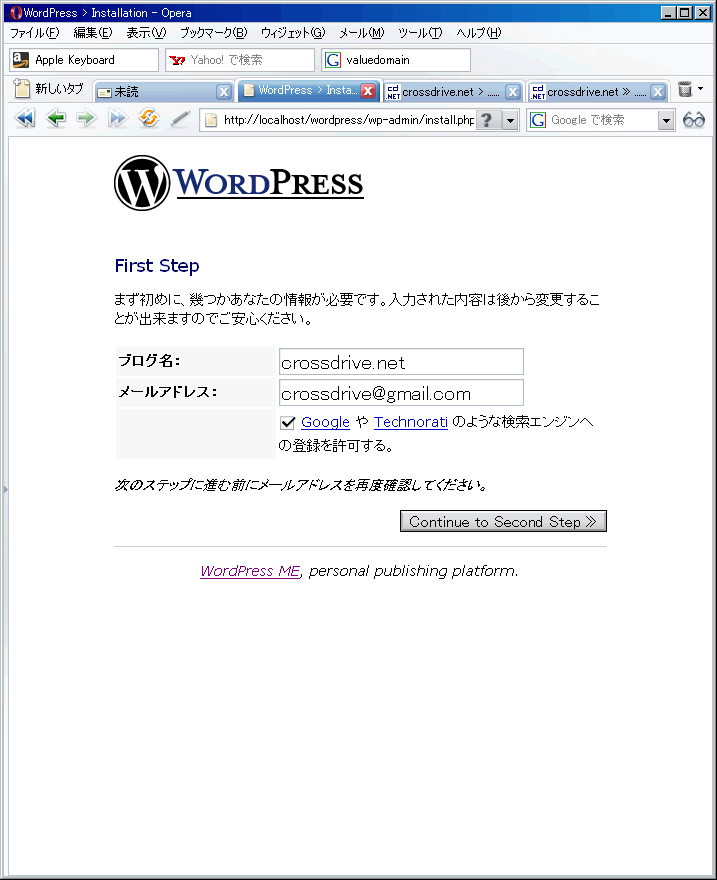The width and height of the screenshot is (717, 880).
Task: Click the question mark in address bar
Action: [x=487, y=120]
